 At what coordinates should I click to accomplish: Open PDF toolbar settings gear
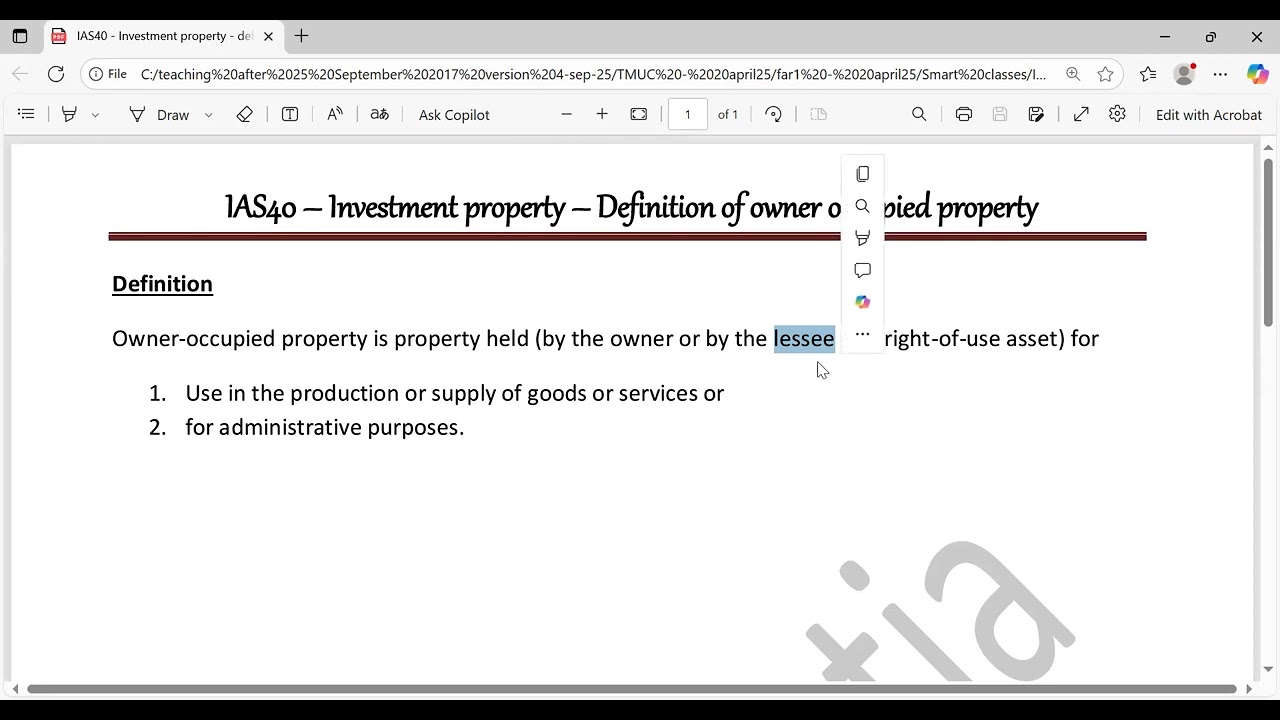(1118, 114)
